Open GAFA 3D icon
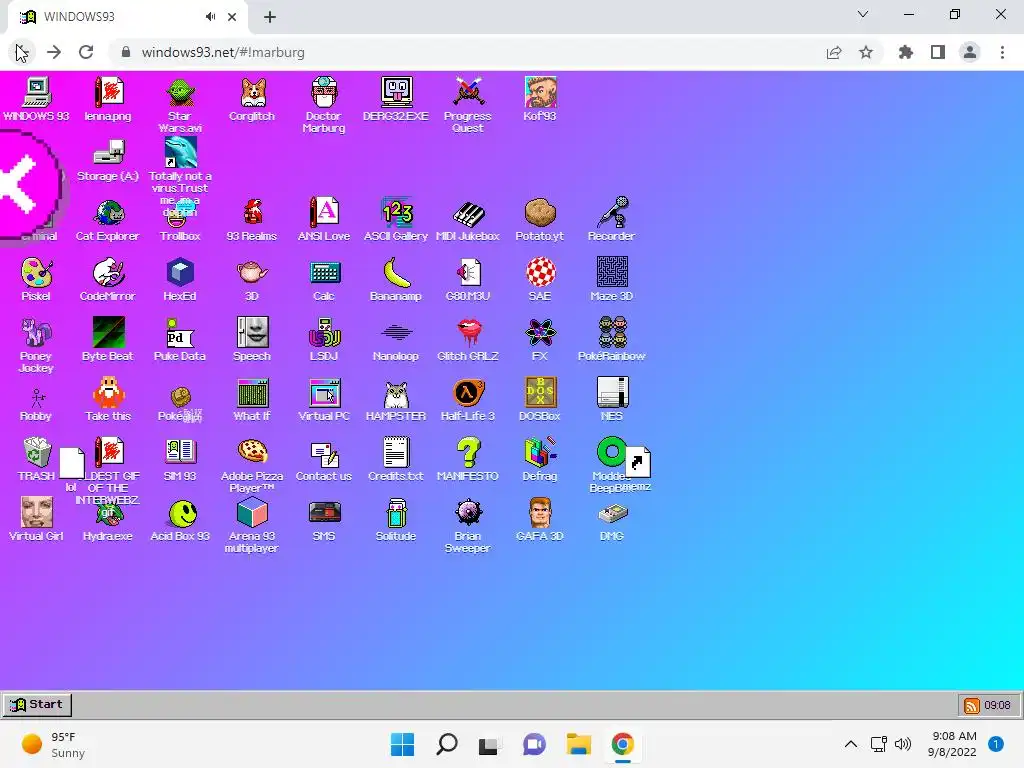The width and height of the screenshot is (1024, 768). pyautogui.click(x=539, y=513)
